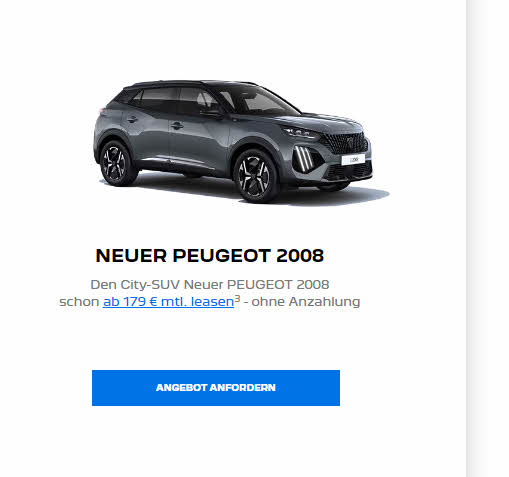Image resolution: width=509 pixels, height=477 pixels.
Task: Click the car's front wheel
Action: [255, 176]
